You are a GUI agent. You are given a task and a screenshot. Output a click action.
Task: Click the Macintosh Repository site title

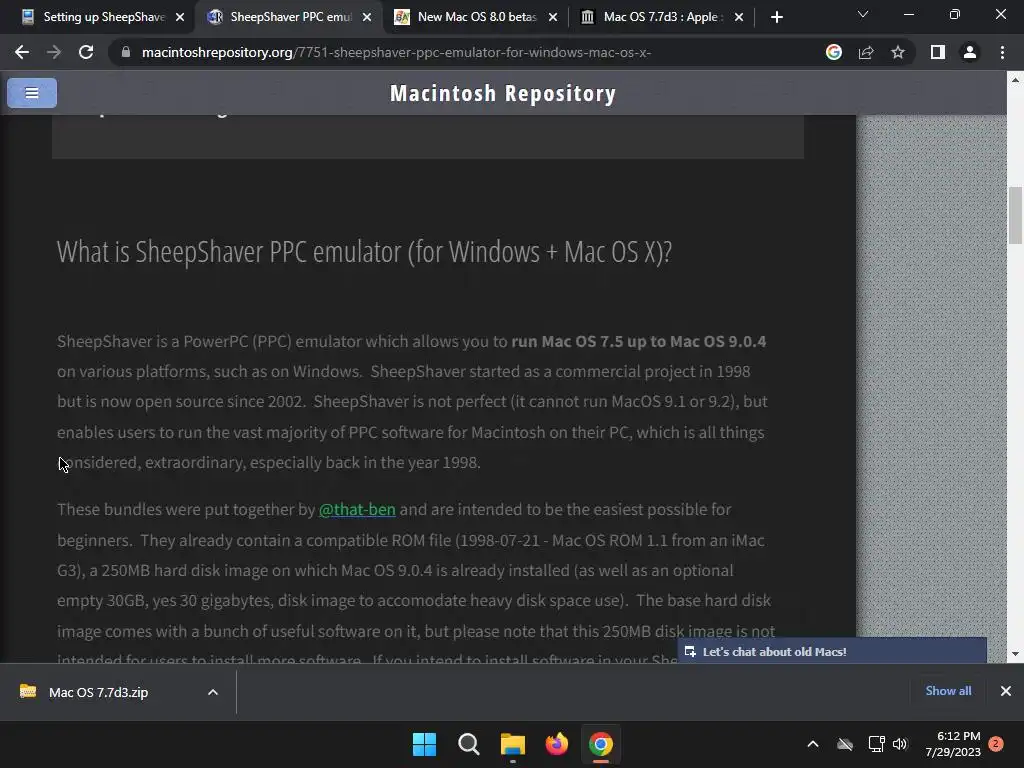(x=503, y=93)
